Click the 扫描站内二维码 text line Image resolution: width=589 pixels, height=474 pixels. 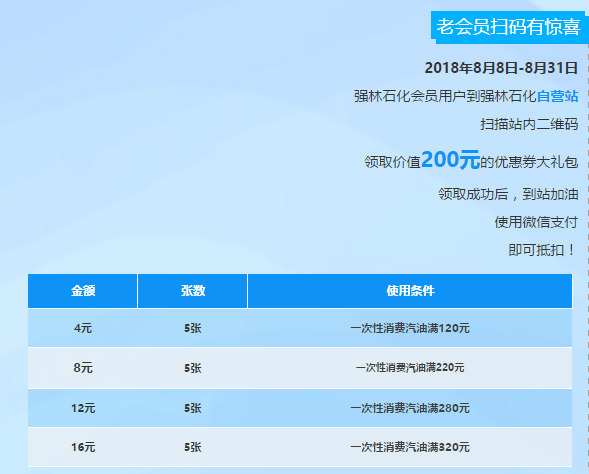point(529,124)
